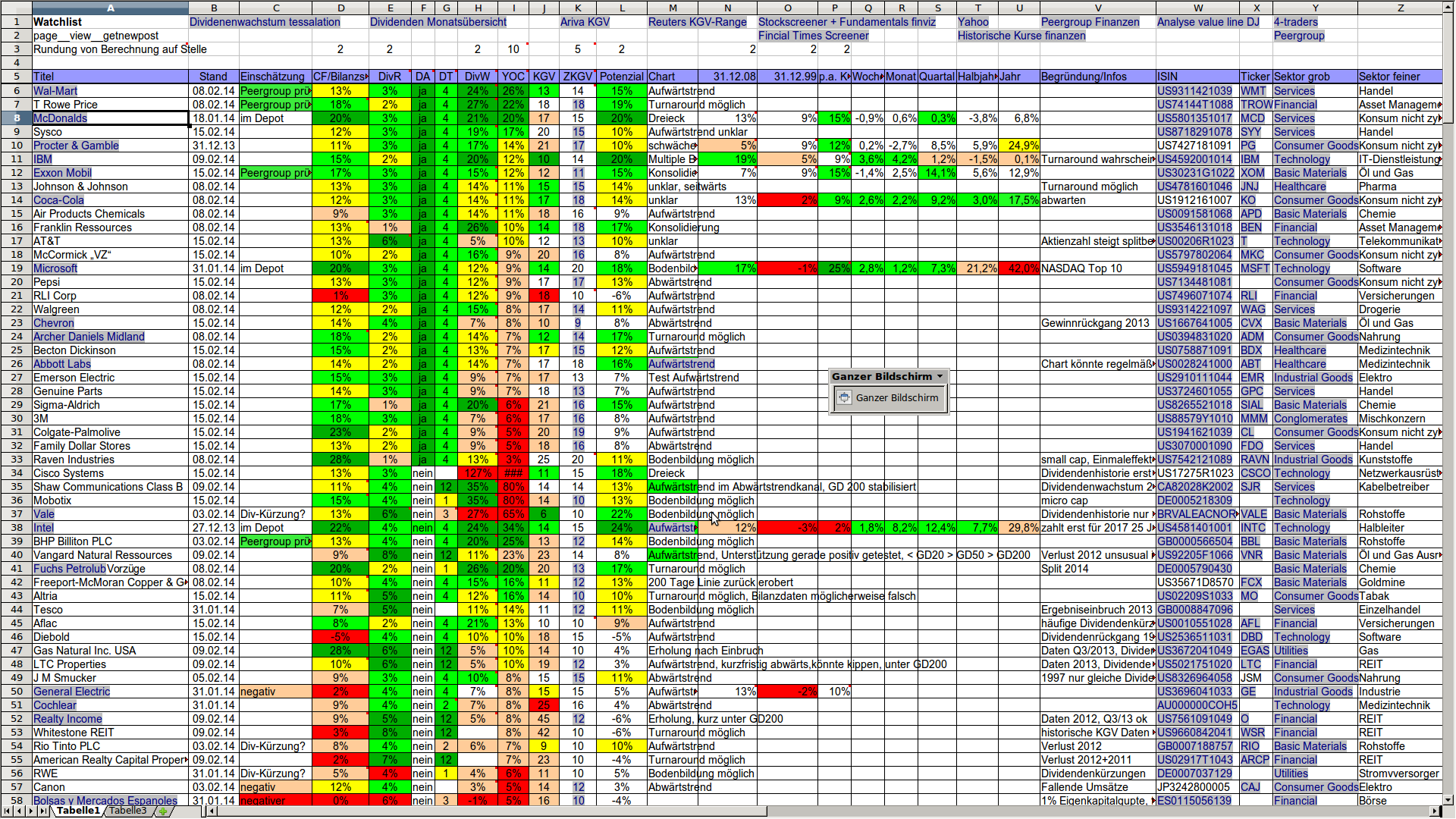The height and width of the screenshot is (819, 1456).
Task: Go to first sheet tab arrow
Action: [x=7, y=811]
